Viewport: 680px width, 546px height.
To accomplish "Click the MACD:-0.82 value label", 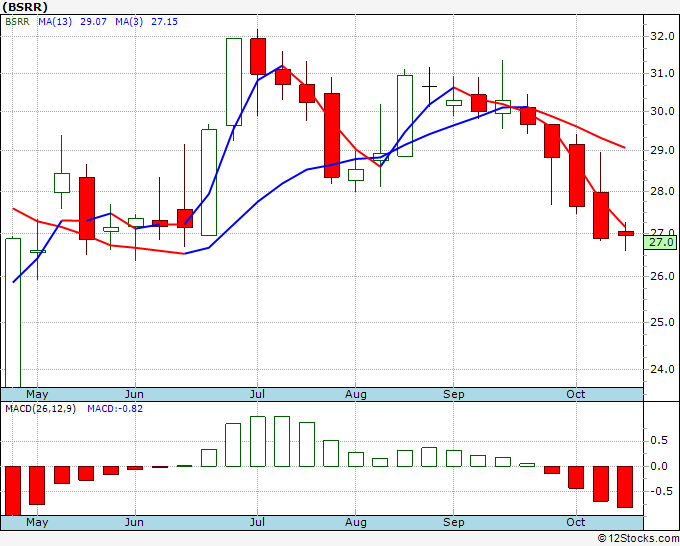I will tap(115, 409).
